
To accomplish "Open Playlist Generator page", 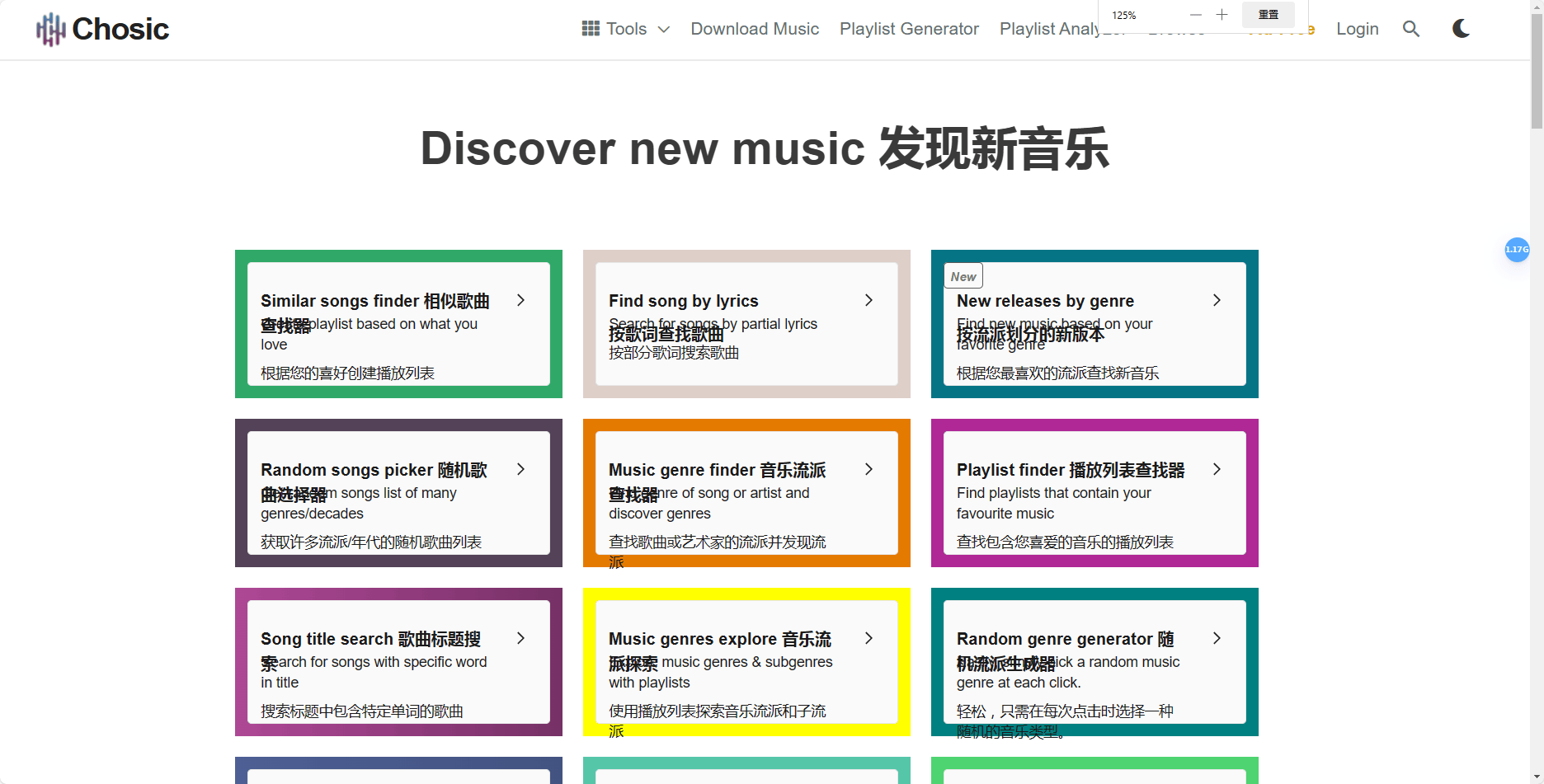I will click(909, 29).
